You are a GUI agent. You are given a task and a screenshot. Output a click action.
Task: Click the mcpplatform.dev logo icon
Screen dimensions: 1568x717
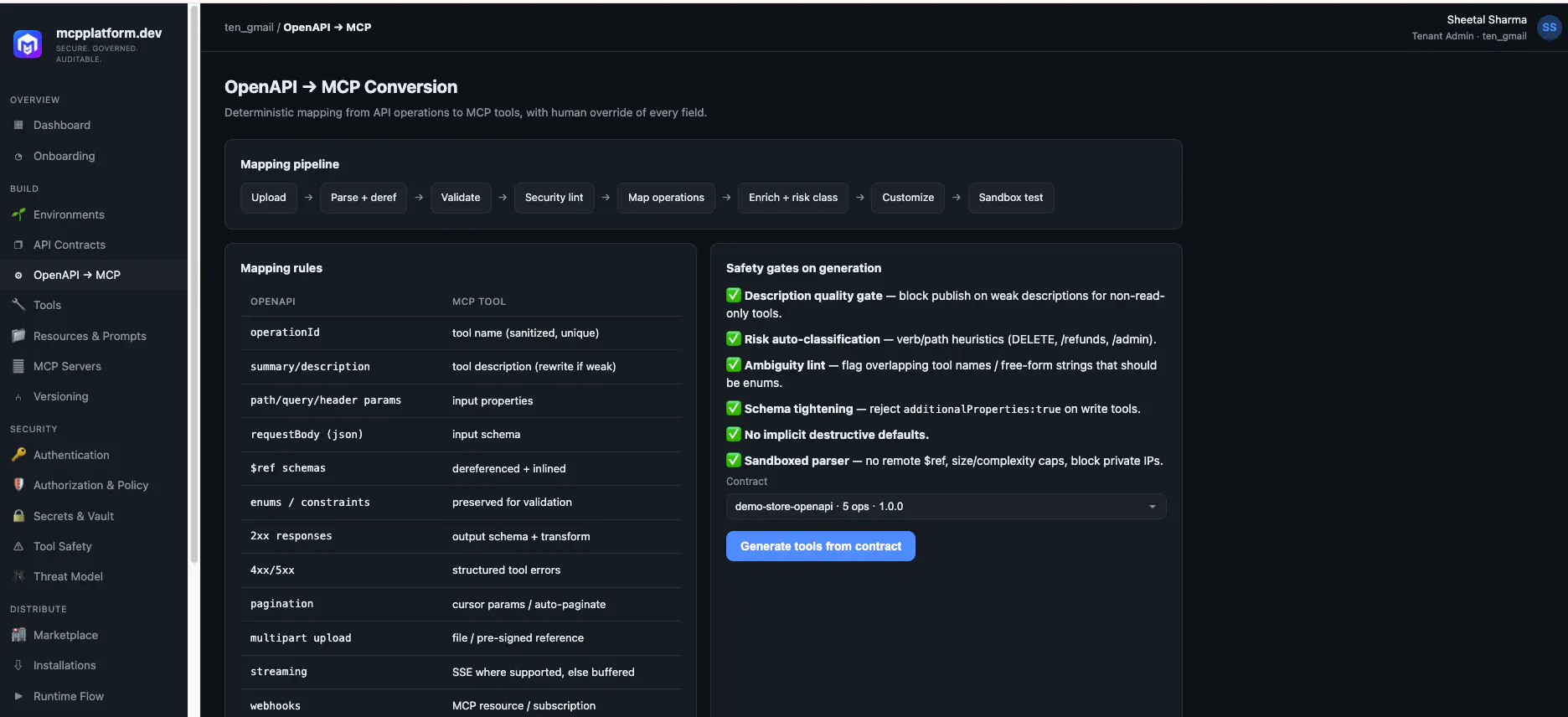pos(28,44)
